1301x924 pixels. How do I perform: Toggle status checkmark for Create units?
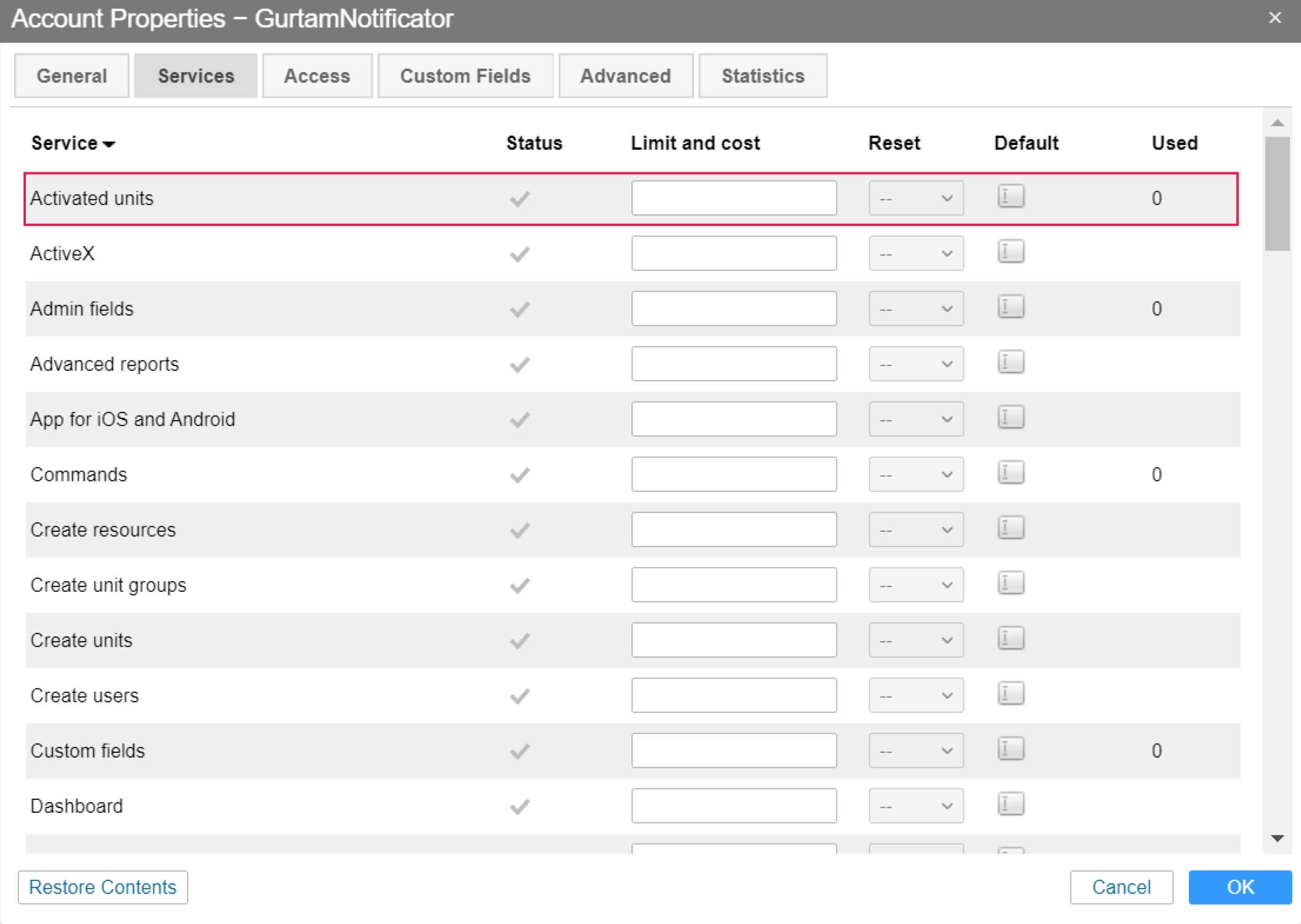click(520, 640)
